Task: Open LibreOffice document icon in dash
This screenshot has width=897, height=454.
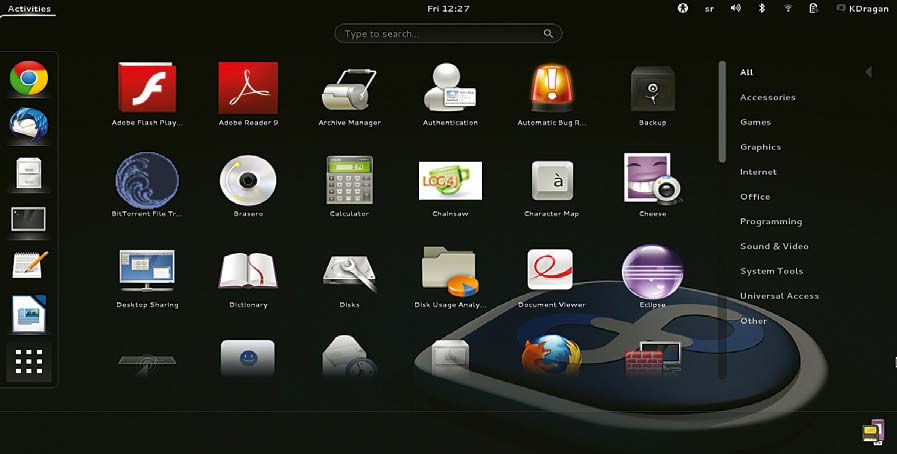Action: click(x=29, y=314)
